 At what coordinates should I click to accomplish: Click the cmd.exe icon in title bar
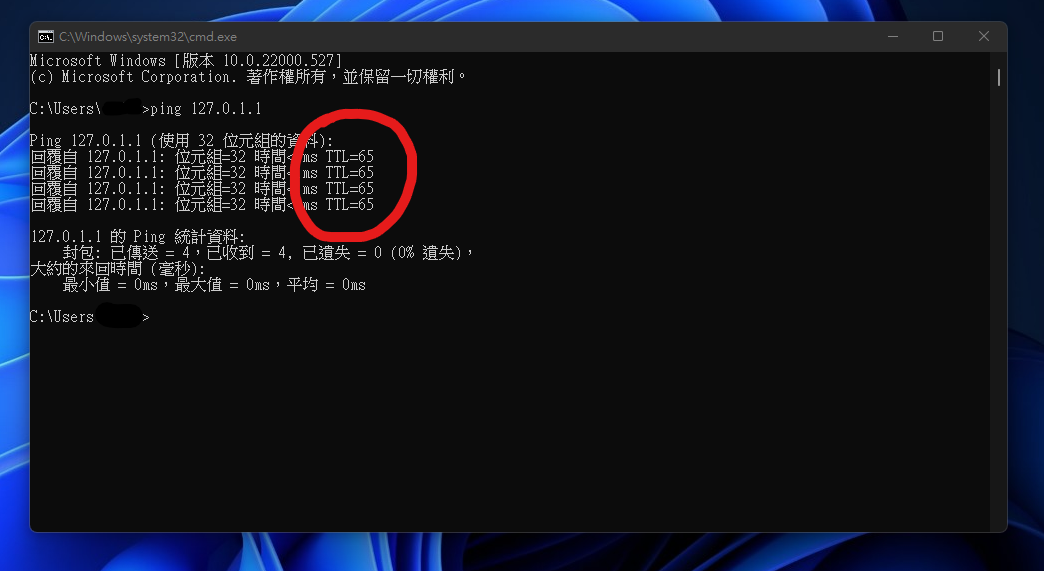click(x=45, y=37)
